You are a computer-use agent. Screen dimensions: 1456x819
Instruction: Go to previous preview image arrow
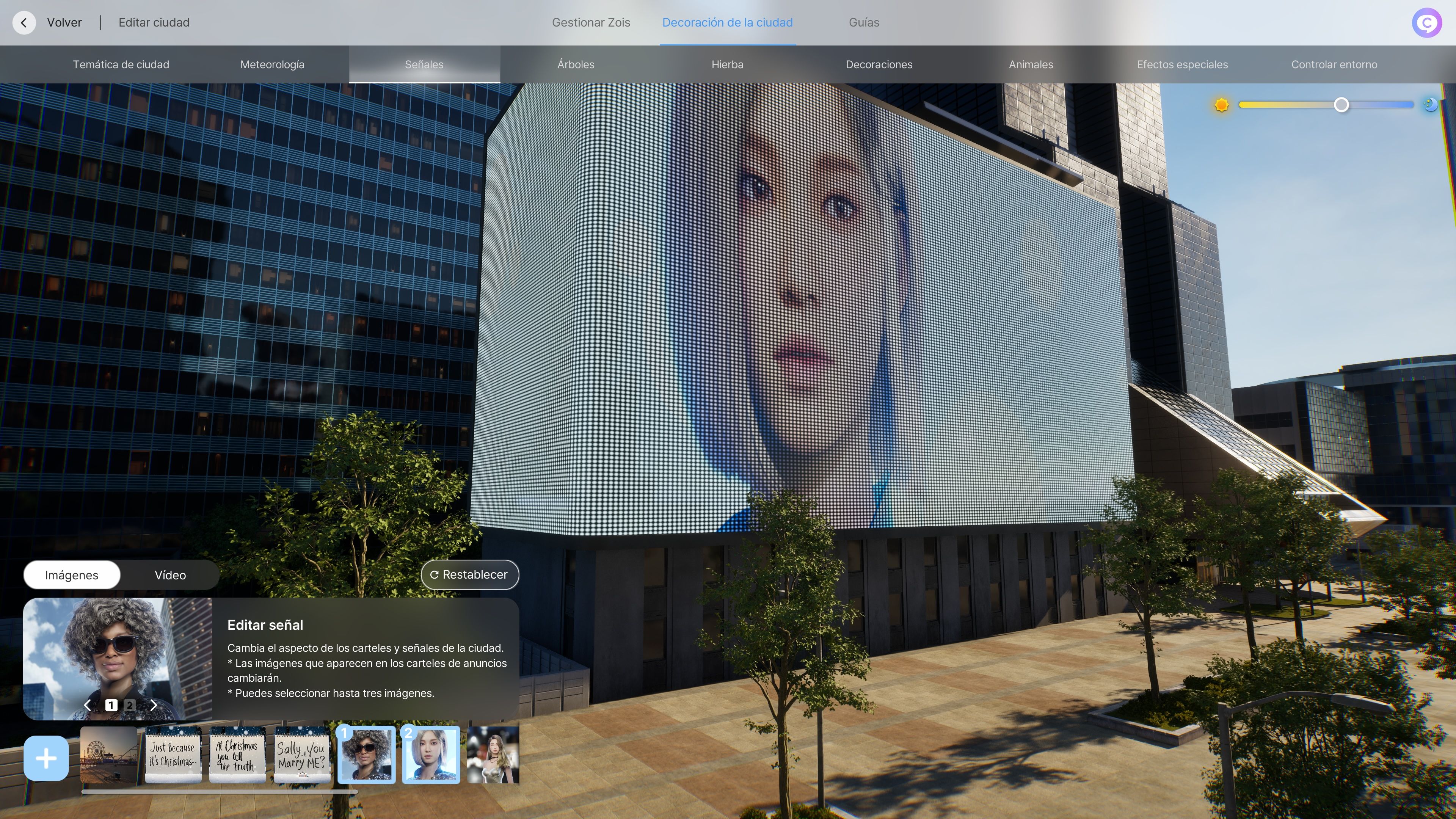[x=87, y=705]
